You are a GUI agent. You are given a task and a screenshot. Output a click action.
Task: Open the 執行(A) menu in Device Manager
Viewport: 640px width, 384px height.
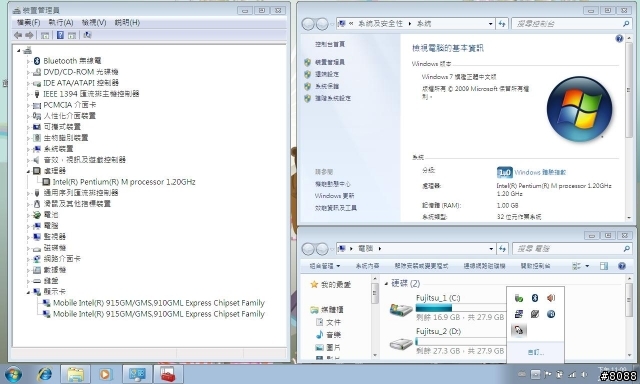tap(61, 22)
